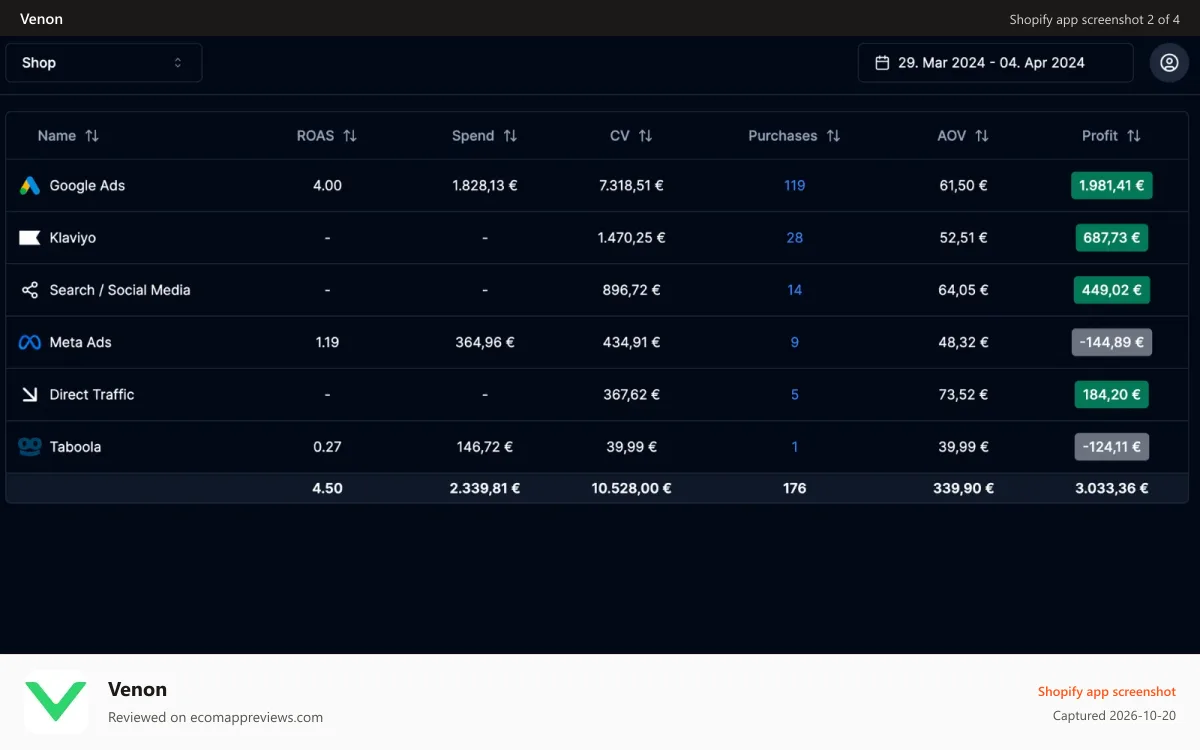Open the Shop selector dropdown
Viewport: 1200px width, 750px height.
pos(104,62)
